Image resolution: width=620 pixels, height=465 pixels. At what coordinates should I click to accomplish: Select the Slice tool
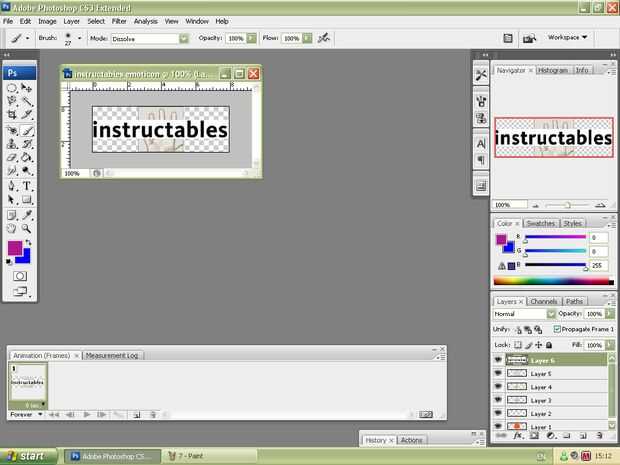pyautogui.click(x=26, y=115)
